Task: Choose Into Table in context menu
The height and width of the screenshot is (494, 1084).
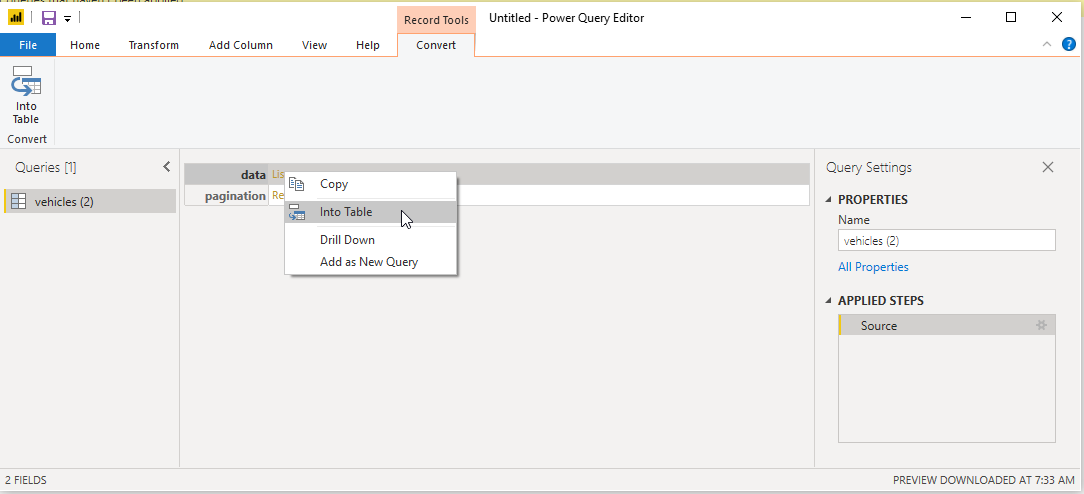Action: tap(371, 212)
